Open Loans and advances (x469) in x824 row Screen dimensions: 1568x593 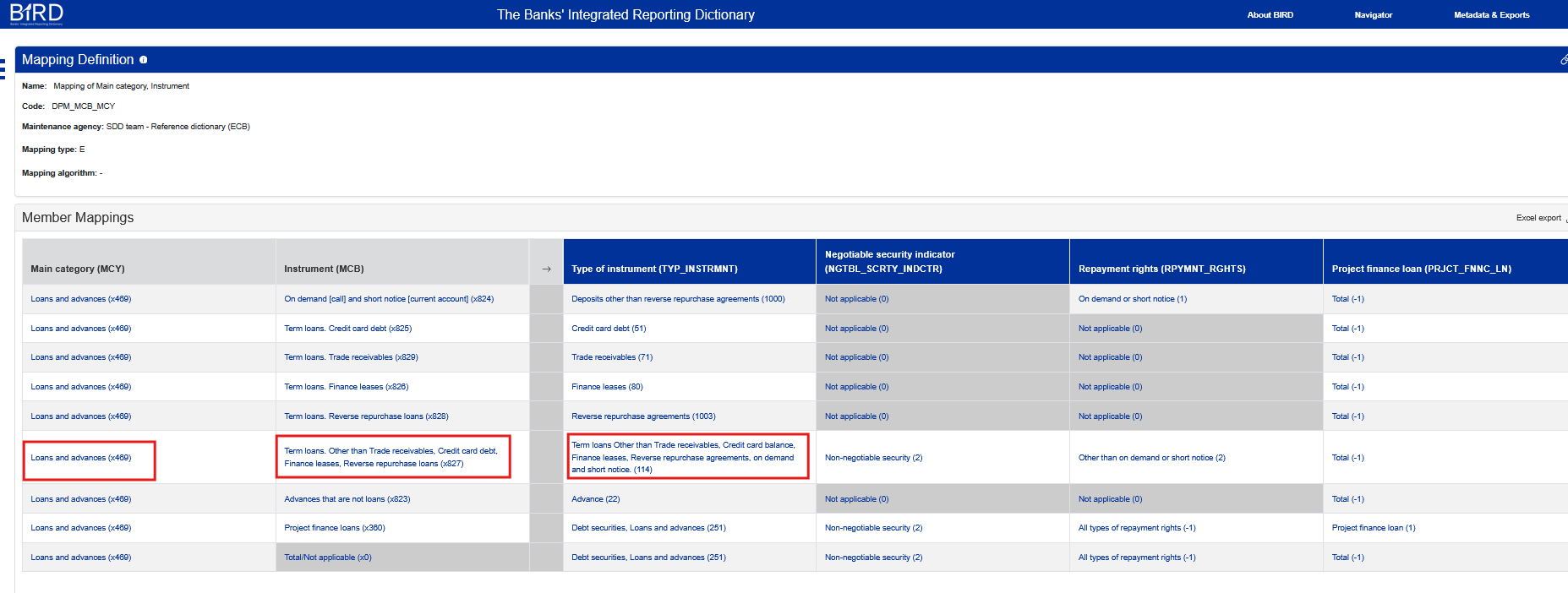[x=81, y=299]
